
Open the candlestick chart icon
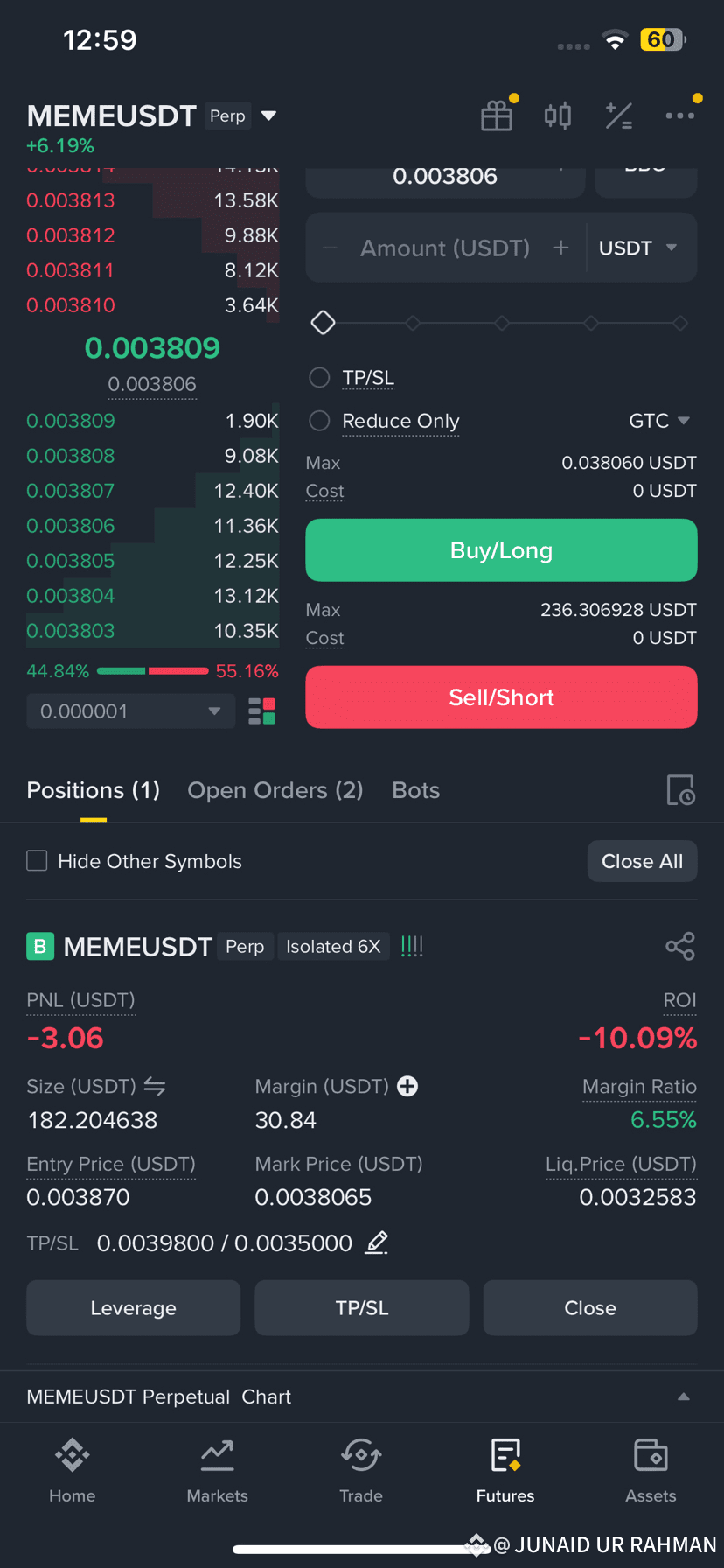[x=558, y=115]
